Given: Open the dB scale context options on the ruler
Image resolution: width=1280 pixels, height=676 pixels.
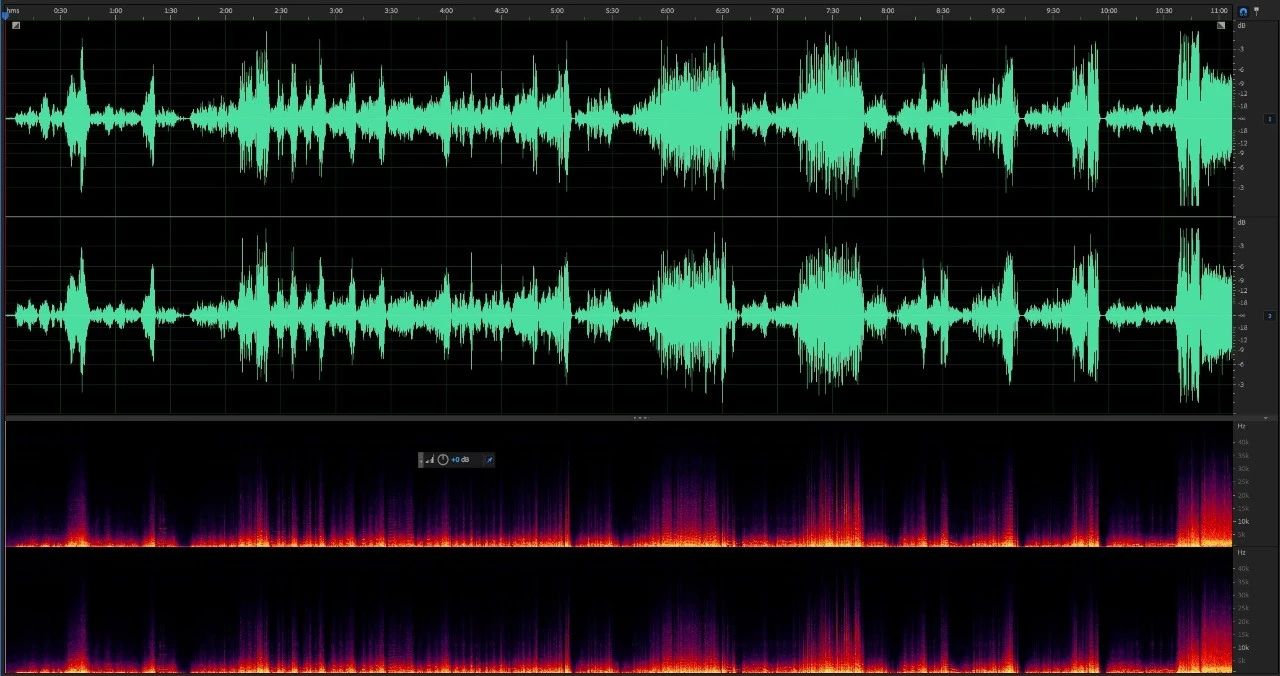Looking at the screenshot, I should (1241, 25).
